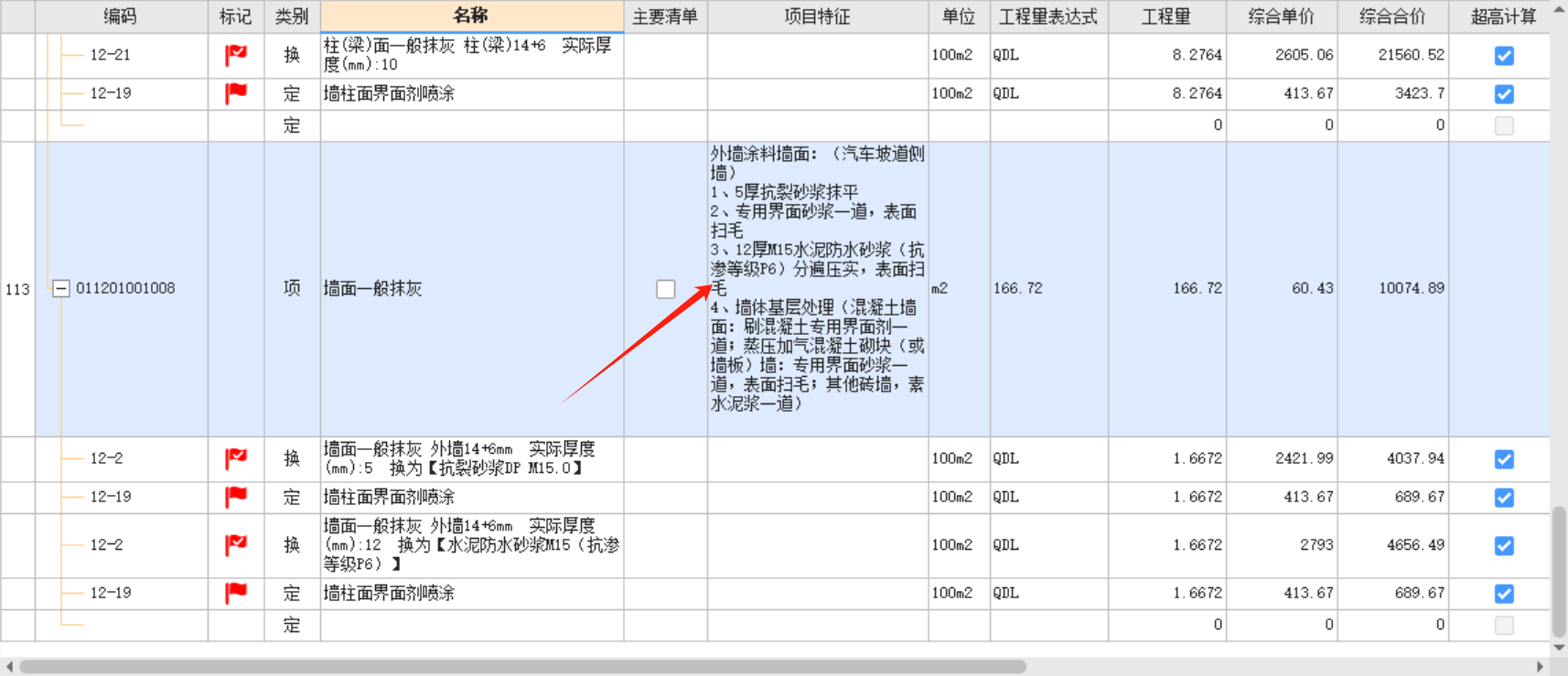This screenshot has width=1568, height=676.
Task: Click the 柱(梁)面一般抹灰 name cell
Action: (x=472, y=55)
